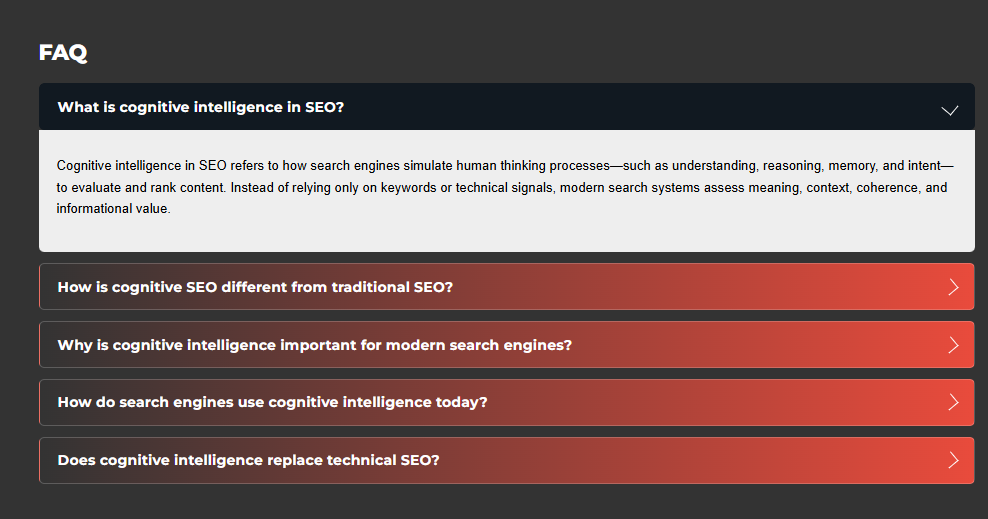Click the words "informational value." in the answer
Image resolution: width=988 pixels, height=519 pixels.
click(114, 209)
